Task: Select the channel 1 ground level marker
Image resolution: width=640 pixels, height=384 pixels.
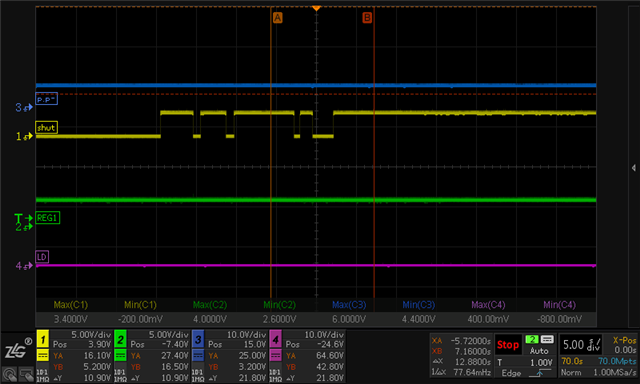Action: [24, 136]
